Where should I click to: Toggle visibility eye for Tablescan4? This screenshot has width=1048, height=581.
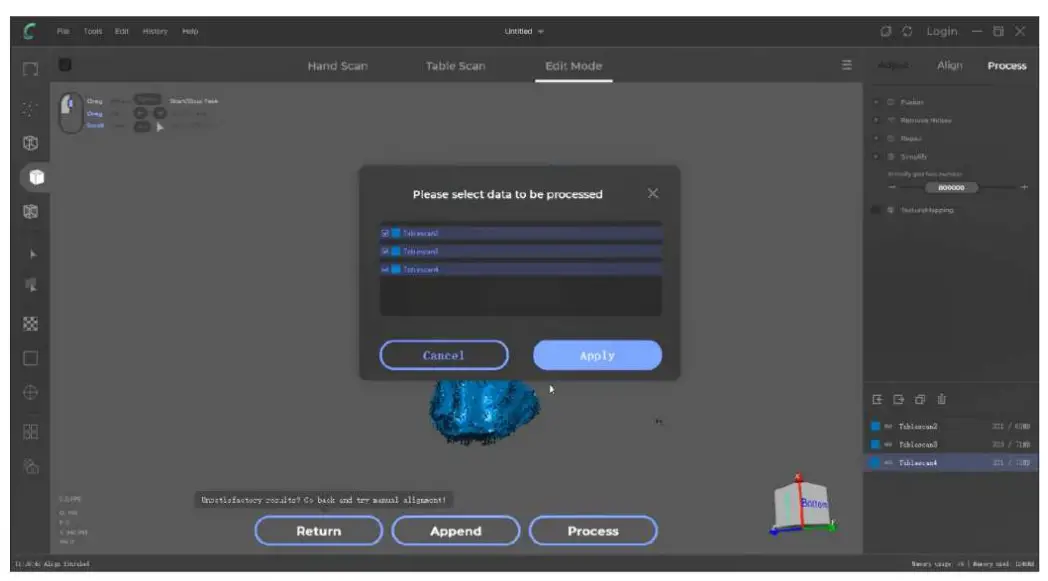[x=888, y=462]
